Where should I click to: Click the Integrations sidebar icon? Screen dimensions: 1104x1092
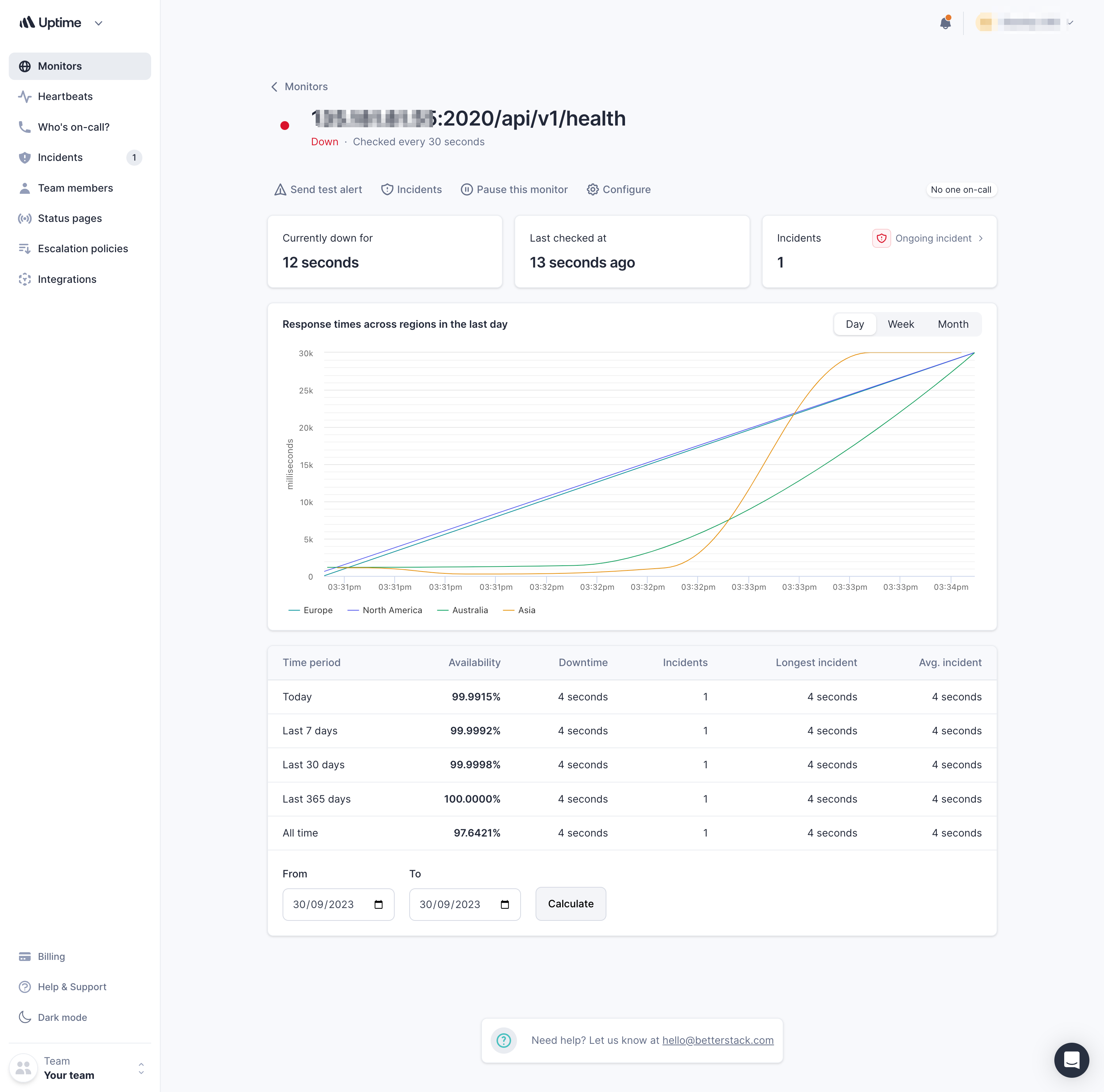pos(25,279)
